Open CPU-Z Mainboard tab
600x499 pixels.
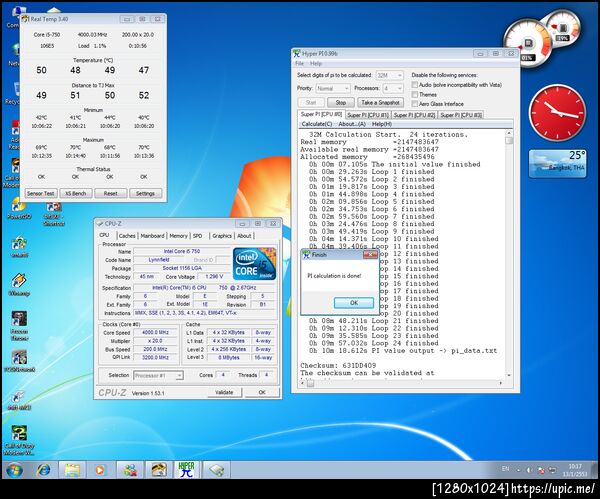coord(152,236)
